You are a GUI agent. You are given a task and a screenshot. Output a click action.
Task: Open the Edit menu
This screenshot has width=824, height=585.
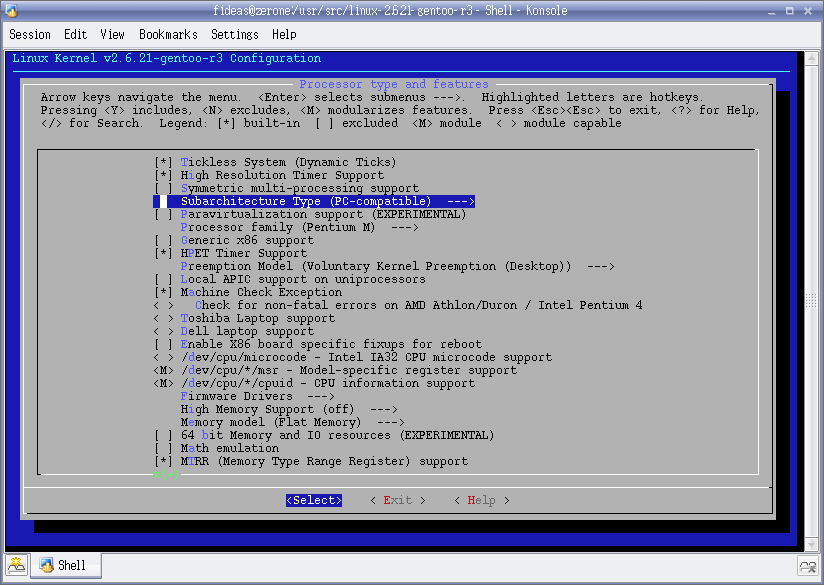tap(75, 35)
